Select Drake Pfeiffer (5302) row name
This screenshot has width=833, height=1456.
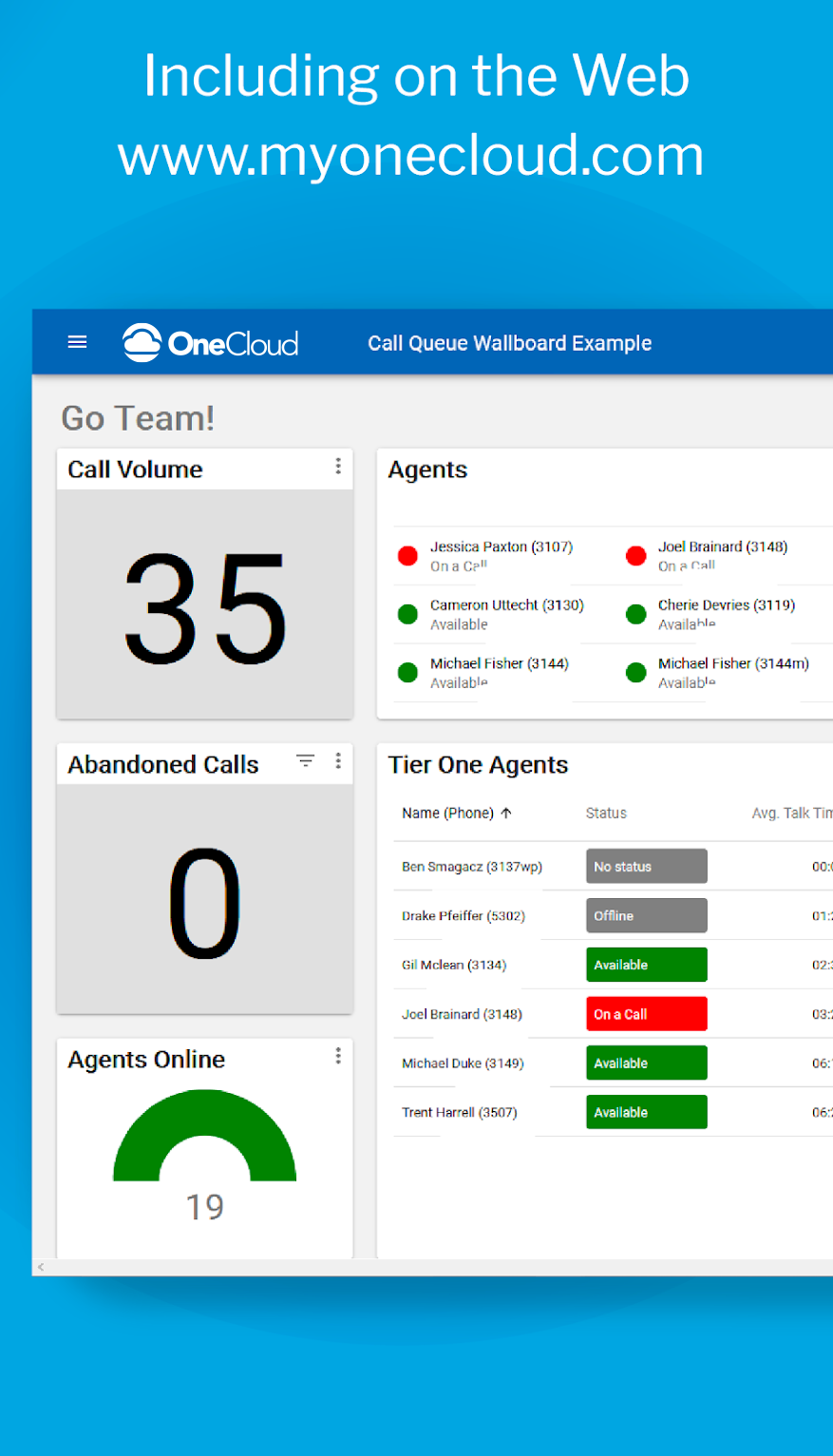click(464, 916)
